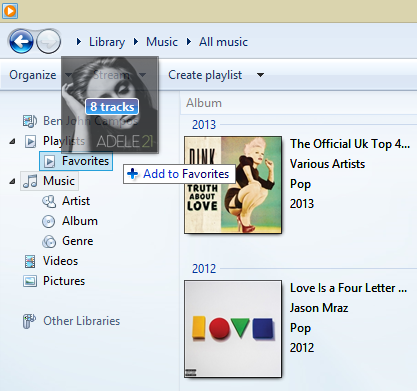Click the Videos filmstrip icon
This screenshot has width=417, height=391.
point(30,261)
